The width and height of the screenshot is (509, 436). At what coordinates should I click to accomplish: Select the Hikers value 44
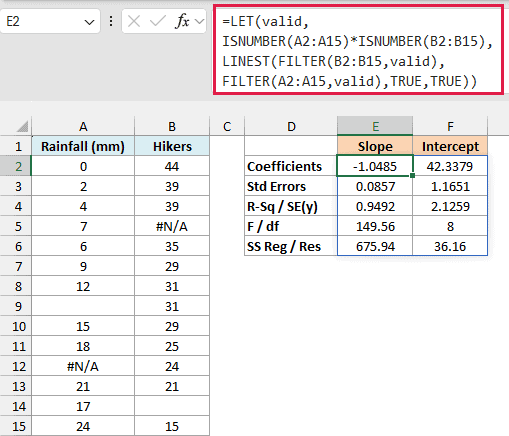[172, 166]
